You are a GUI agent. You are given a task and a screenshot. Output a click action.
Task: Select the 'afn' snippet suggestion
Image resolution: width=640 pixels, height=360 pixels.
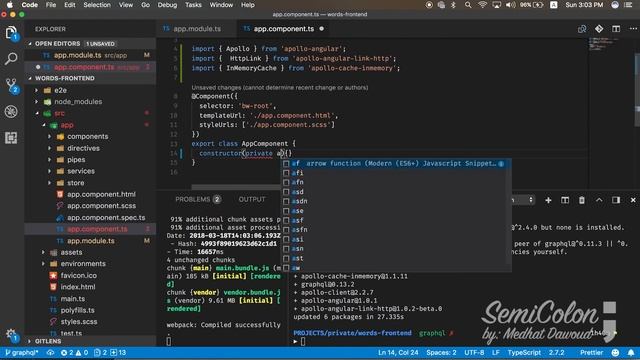coord(393,182)
